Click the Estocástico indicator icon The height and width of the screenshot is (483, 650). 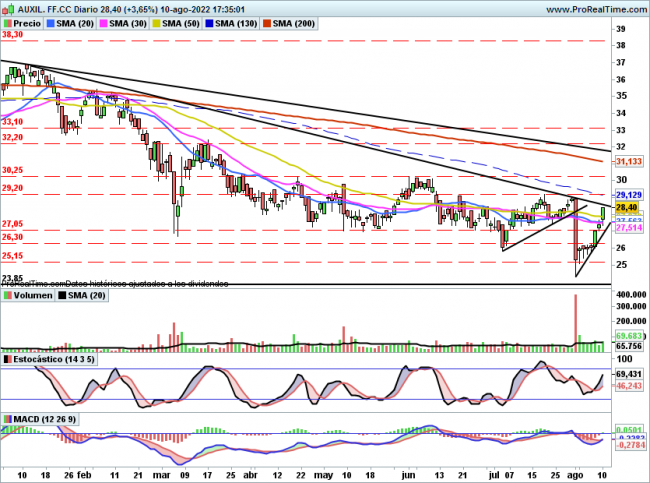click(x=7, y=358)
